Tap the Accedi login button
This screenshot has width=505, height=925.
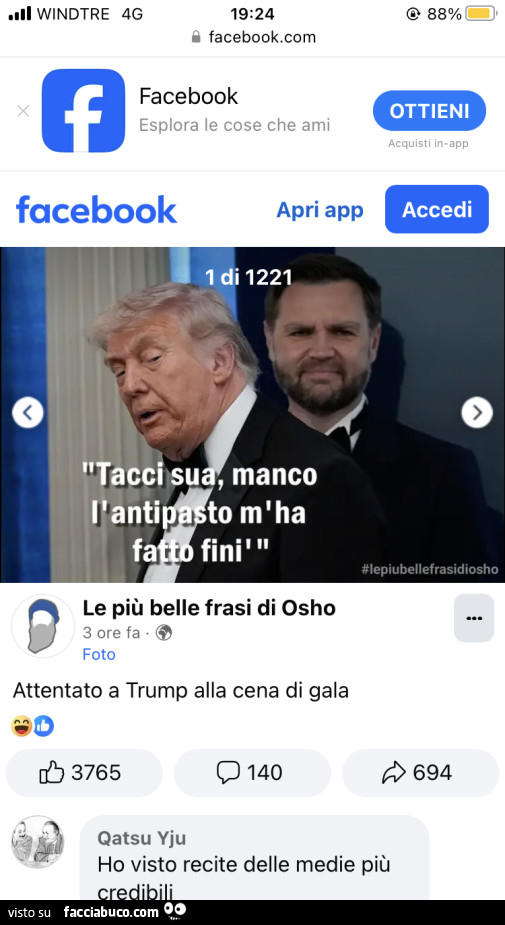point(437,209)
